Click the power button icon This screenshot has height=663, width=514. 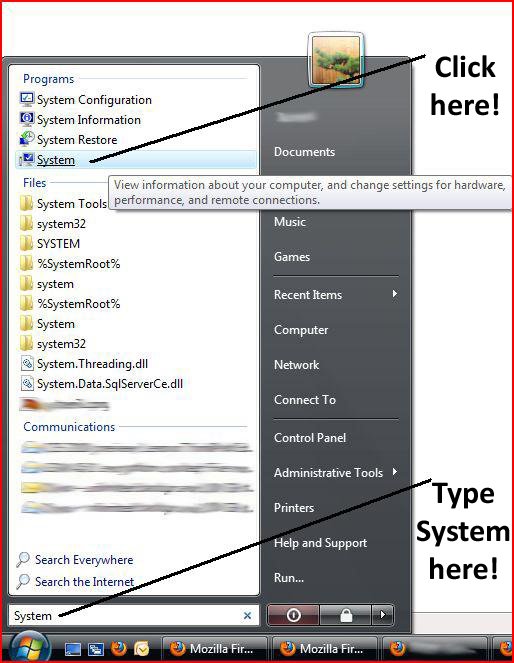pos(293,615)
